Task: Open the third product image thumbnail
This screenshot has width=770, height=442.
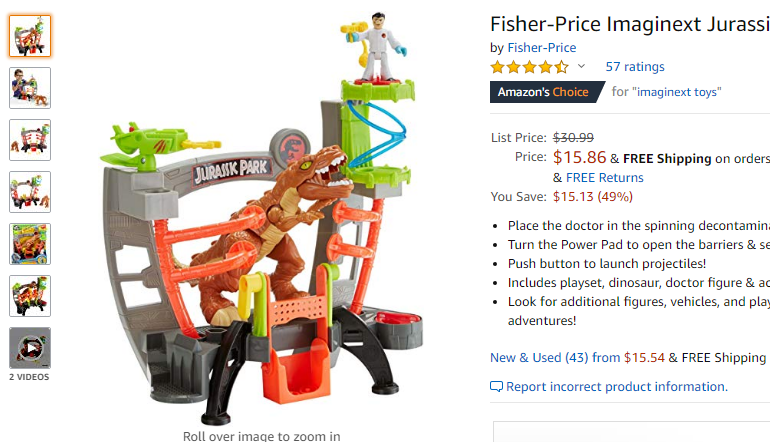Action: (30, 140)
